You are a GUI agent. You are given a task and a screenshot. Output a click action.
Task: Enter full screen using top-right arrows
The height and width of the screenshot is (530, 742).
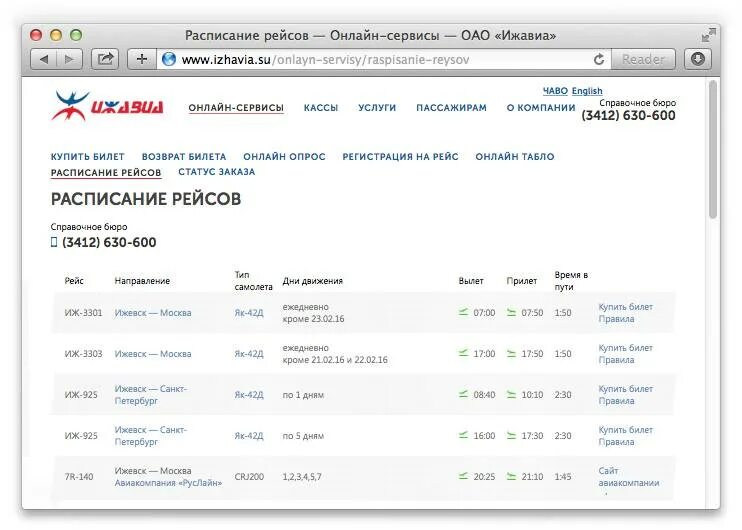pos(708,35)
